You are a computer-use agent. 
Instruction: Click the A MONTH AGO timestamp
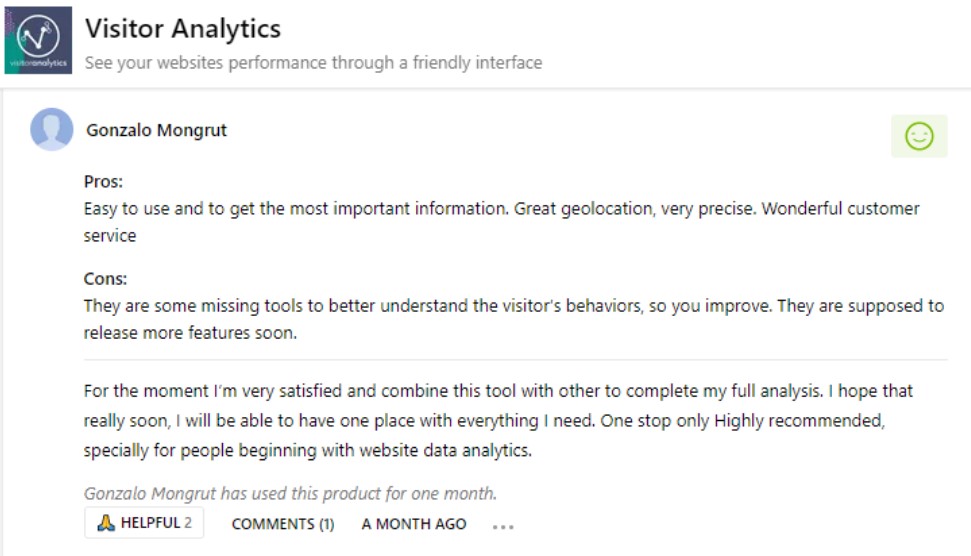click(x=413, y=524)
